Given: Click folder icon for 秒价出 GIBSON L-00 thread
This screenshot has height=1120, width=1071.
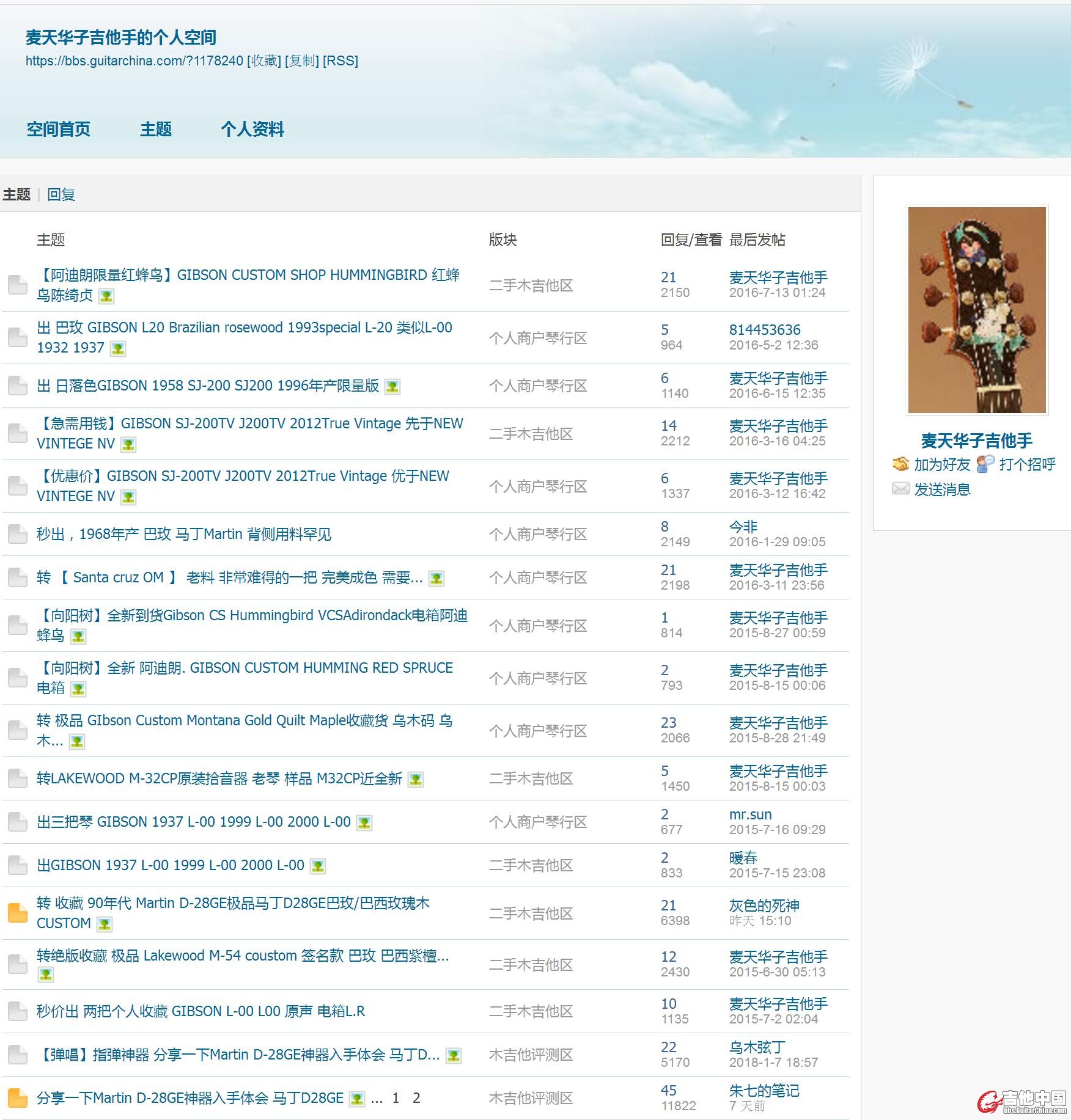Looking at the screenshot, I should click(x=18, y=1011).
